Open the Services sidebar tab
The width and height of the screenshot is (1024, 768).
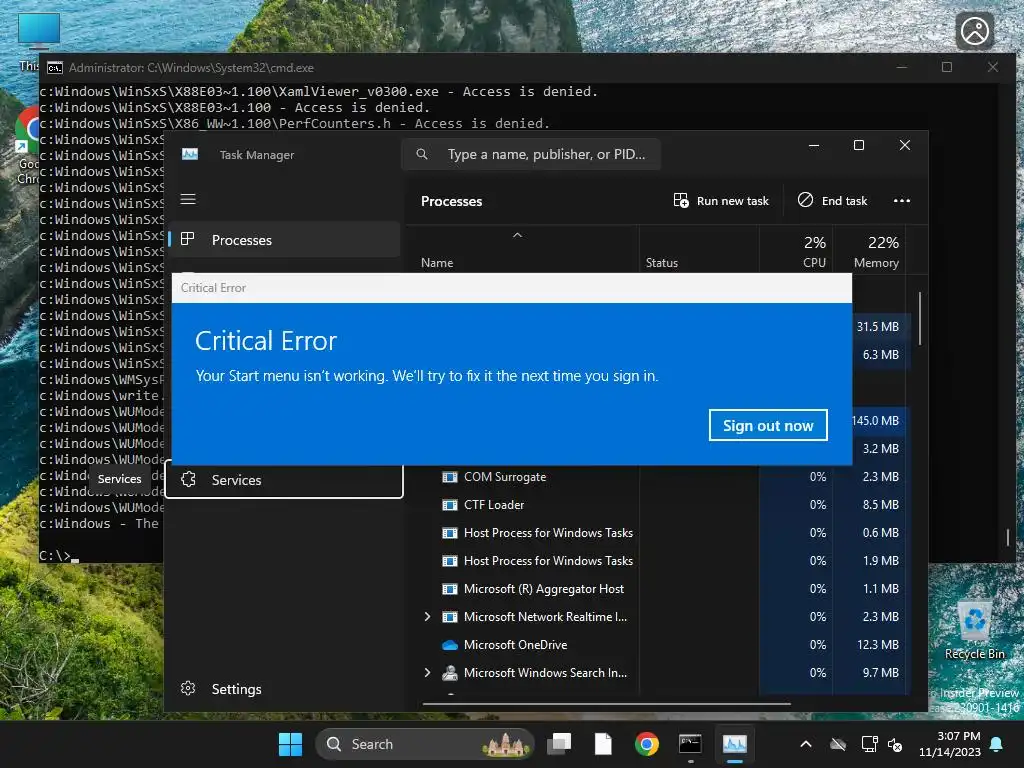point(284,479)
